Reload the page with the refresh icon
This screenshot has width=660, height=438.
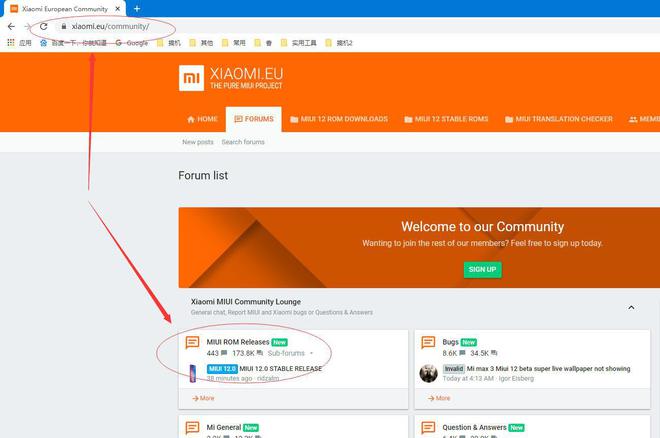click(44, 26)
